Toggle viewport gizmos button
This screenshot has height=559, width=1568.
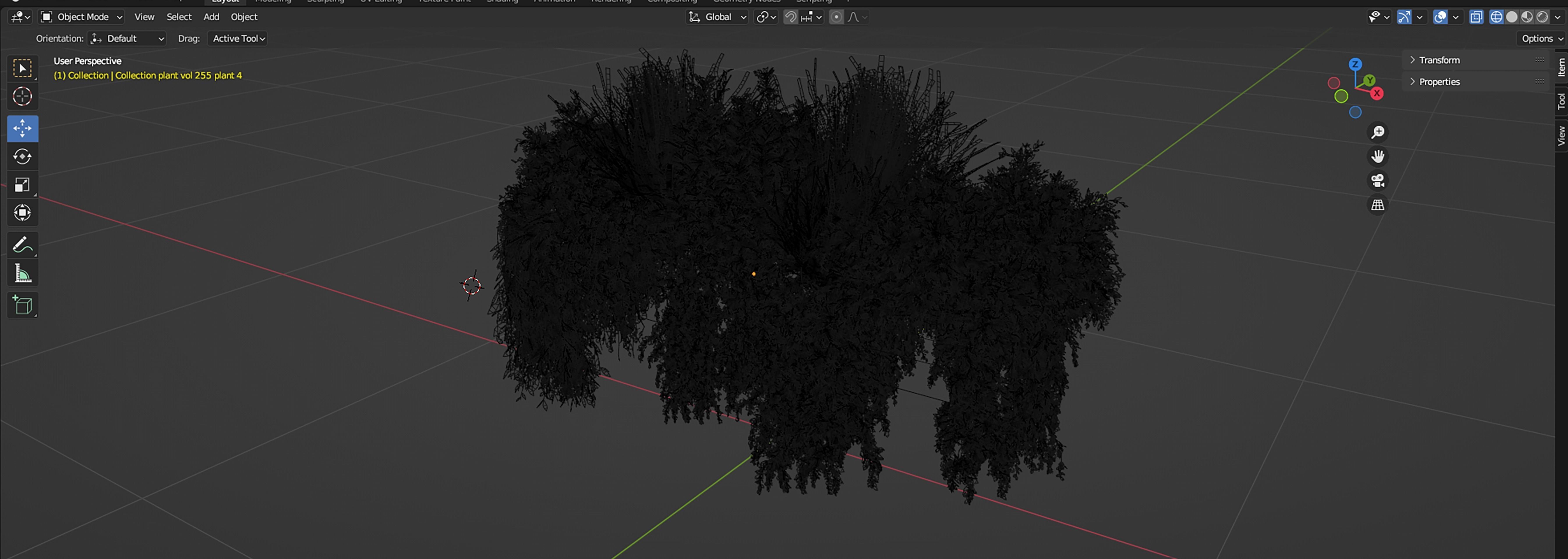tap(1404, 17)
